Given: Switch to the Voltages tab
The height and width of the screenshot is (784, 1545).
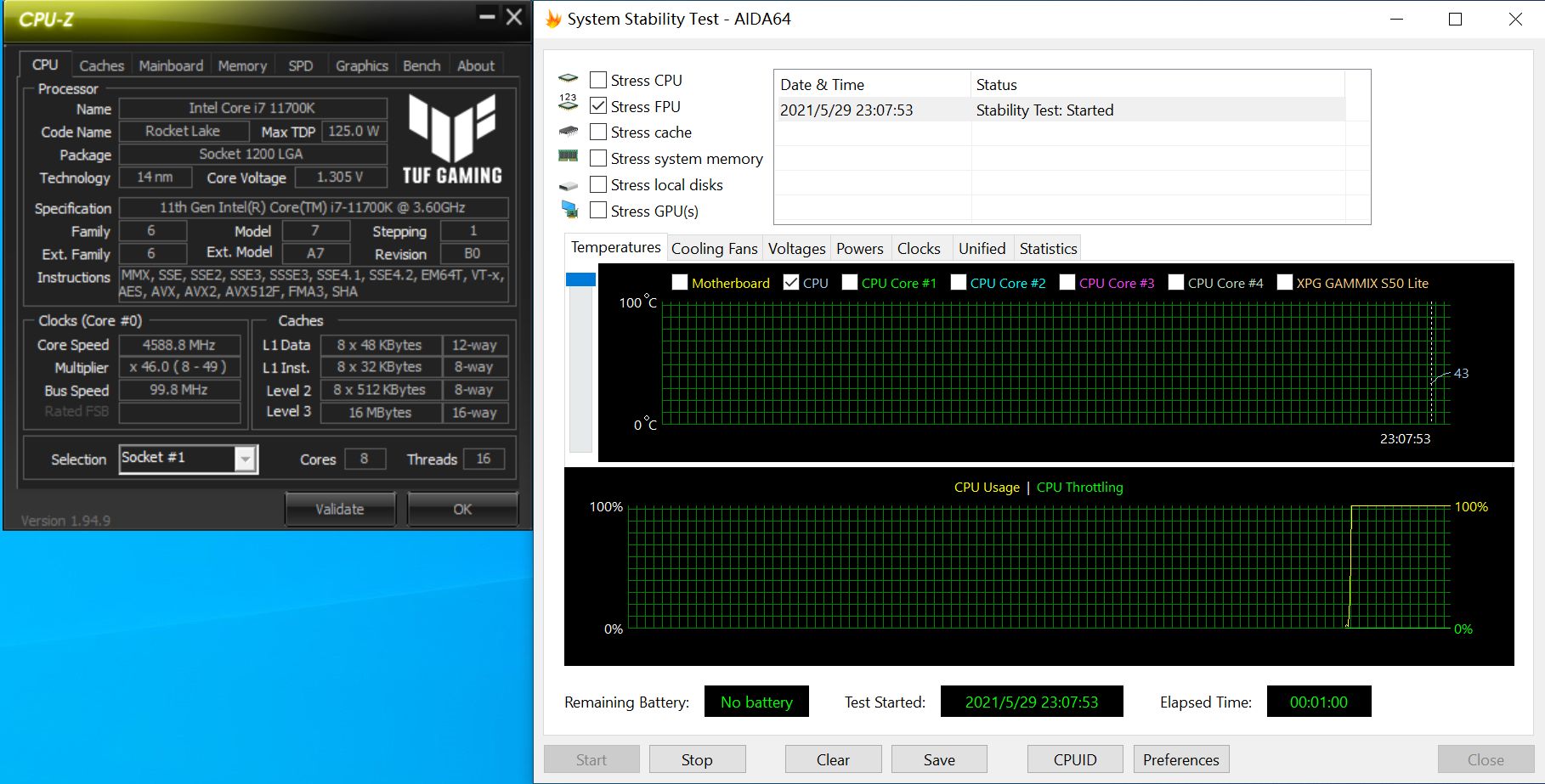Looking at the screenshot, I should point(796,249).
